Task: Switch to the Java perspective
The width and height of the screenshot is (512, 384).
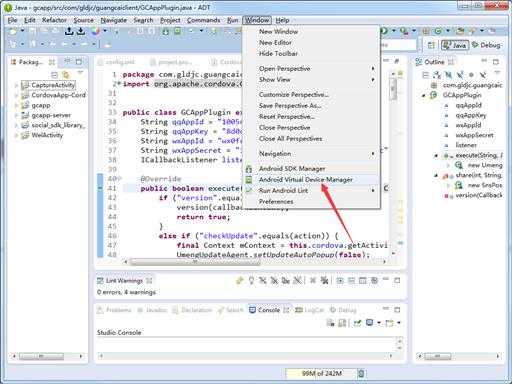Action: pos(455,45)
